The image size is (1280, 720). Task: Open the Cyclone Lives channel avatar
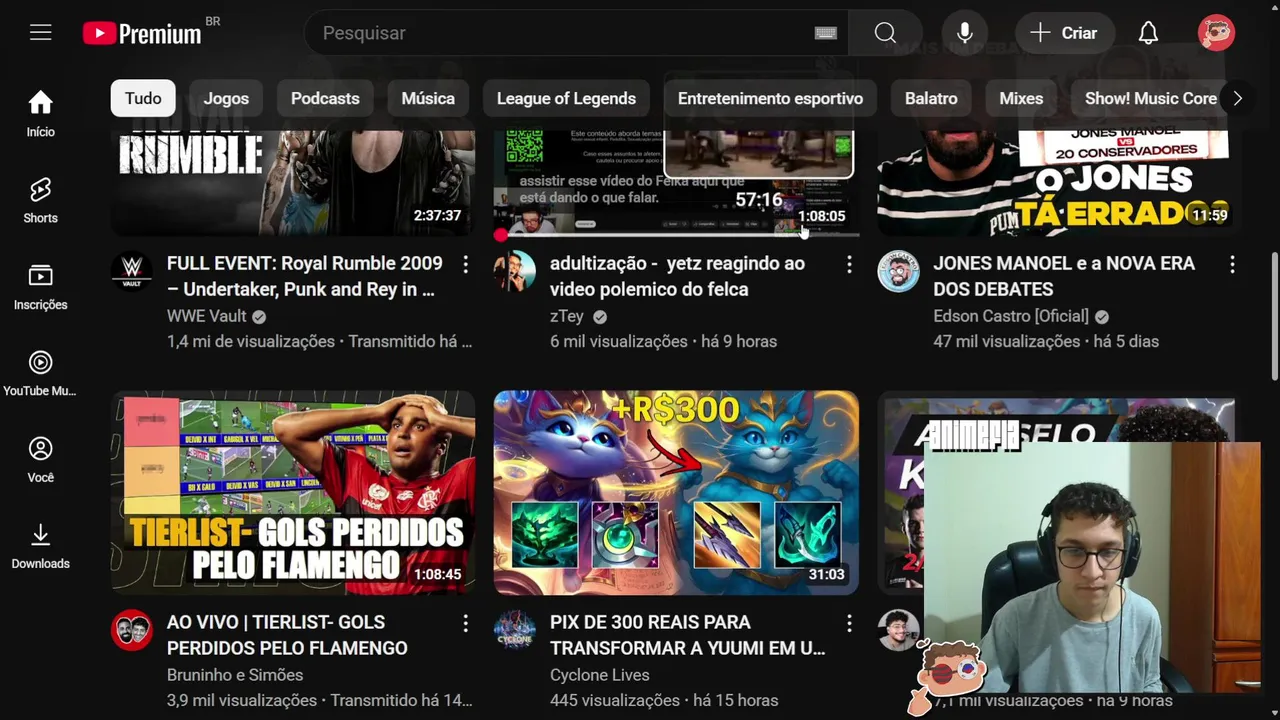[x=515, y=630]
